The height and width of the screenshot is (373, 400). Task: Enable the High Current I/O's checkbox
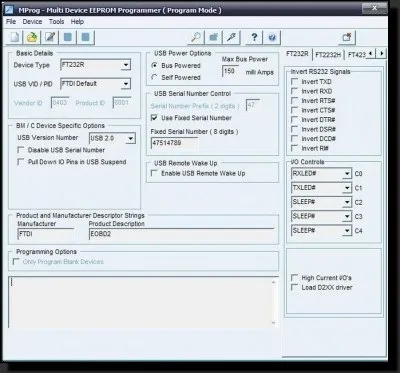(x=295, y=277)
